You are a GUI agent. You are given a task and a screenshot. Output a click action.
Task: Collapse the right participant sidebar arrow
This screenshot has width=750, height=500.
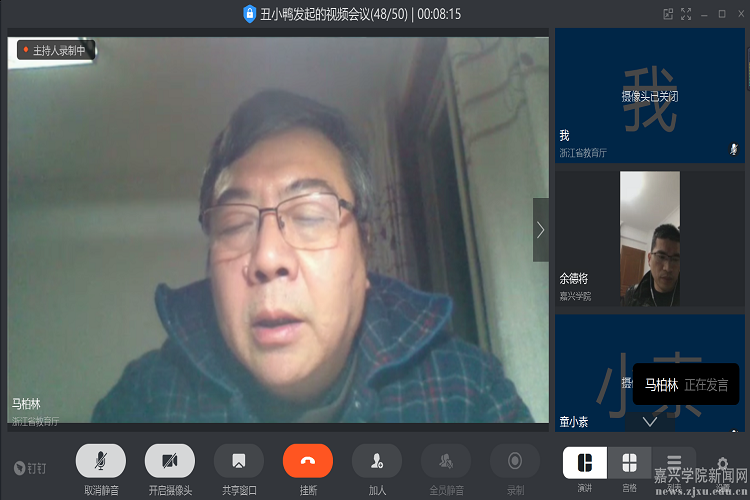540,230
